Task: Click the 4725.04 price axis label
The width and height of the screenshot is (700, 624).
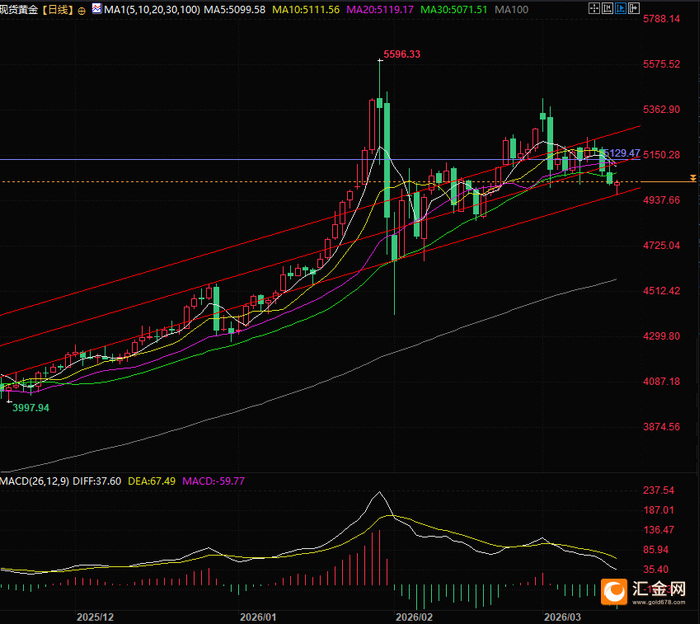Action: tap(661, 245)
